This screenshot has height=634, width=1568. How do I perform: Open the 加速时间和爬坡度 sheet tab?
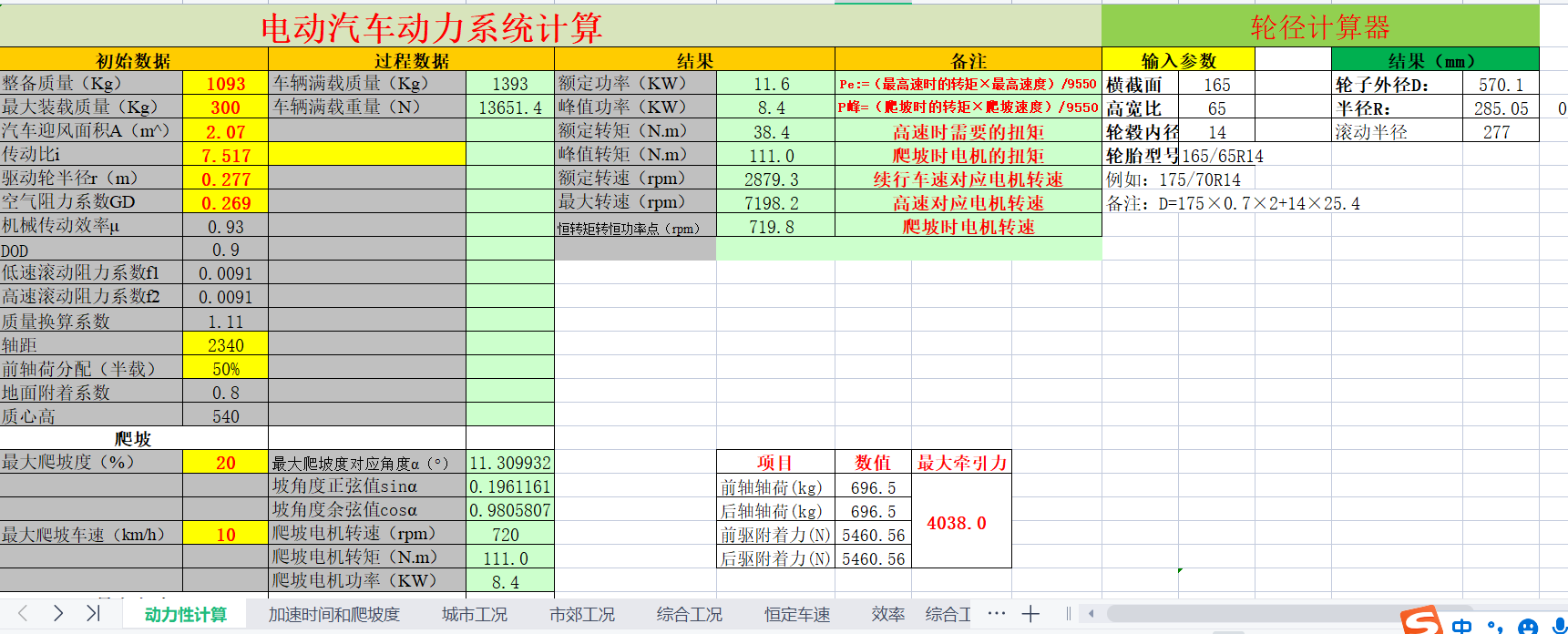click(334, 615)
